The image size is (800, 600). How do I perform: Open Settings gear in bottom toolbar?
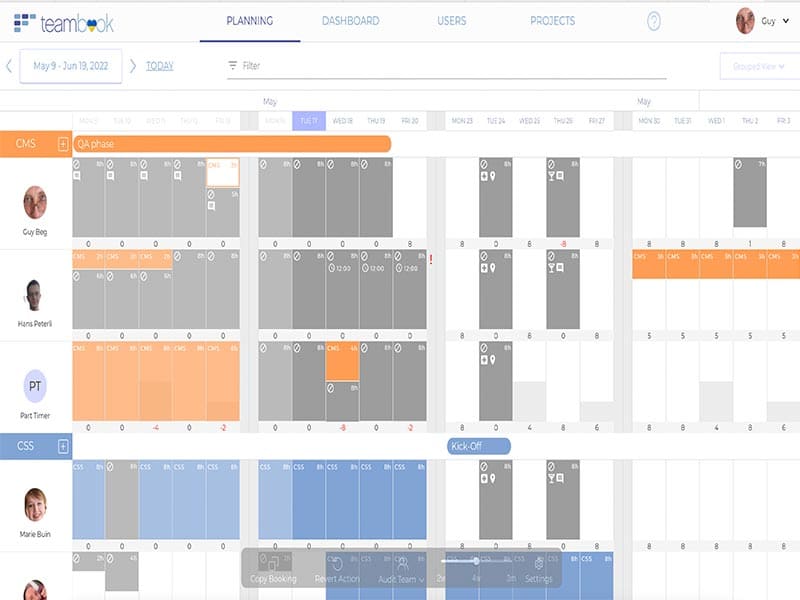pos(539,565)
